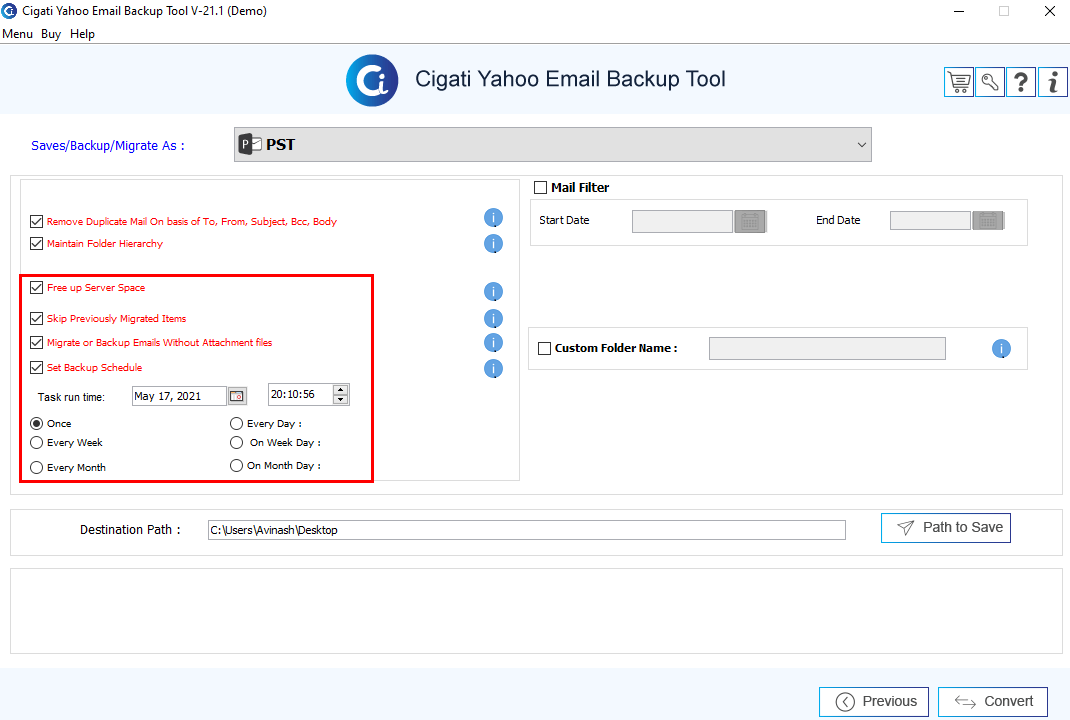Minimize the Cigati backup tool window
Image resolution: width=1070 pixels, height=720 pixels.
[959, 11]
